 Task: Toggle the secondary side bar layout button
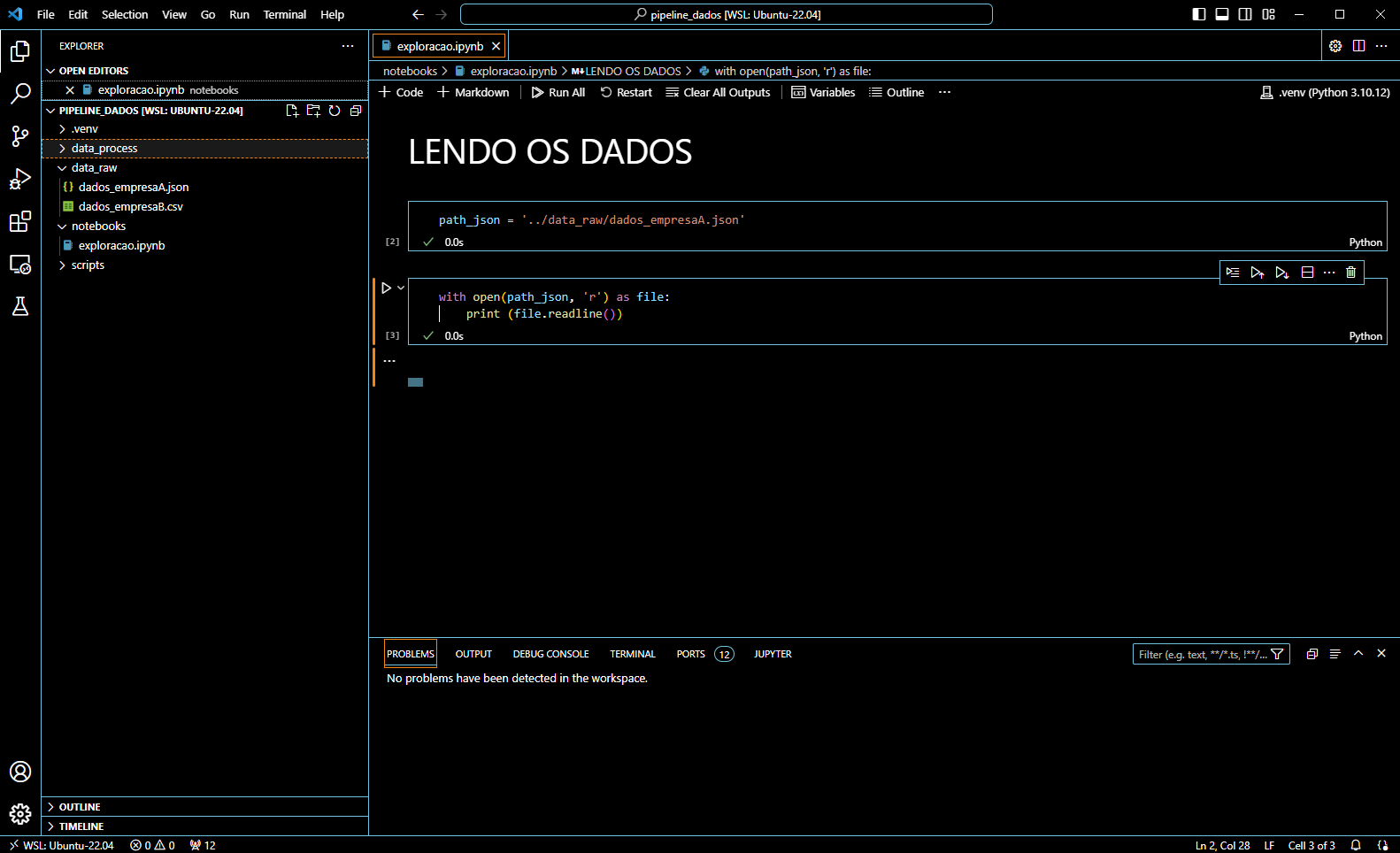[1245, 14]
